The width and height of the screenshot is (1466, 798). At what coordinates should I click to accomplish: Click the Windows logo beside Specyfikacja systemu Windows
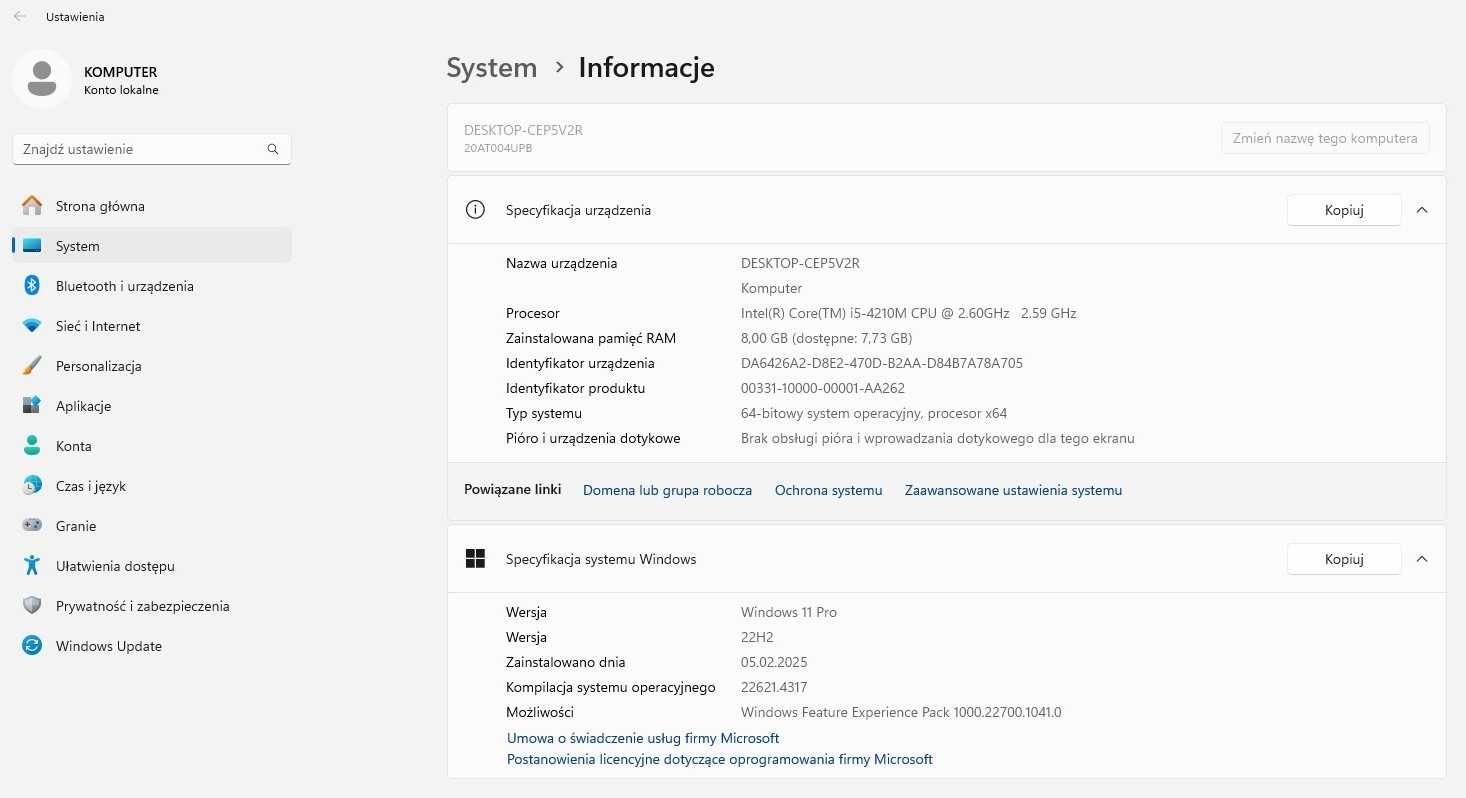click(x=475, y=559)
